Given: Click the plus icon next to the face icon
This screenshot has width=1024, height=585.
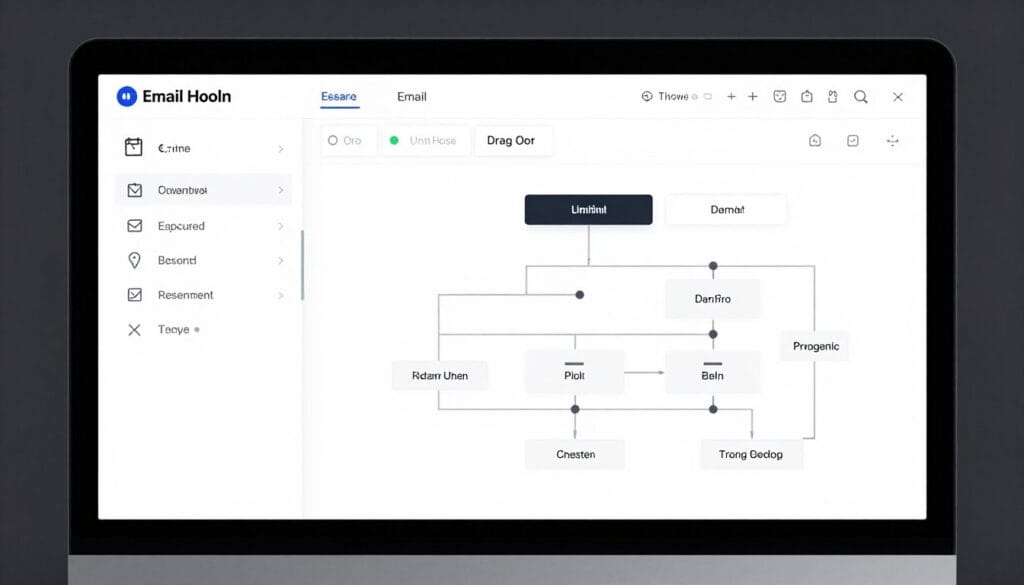Looking at the screenshot, I should [752, 97].
